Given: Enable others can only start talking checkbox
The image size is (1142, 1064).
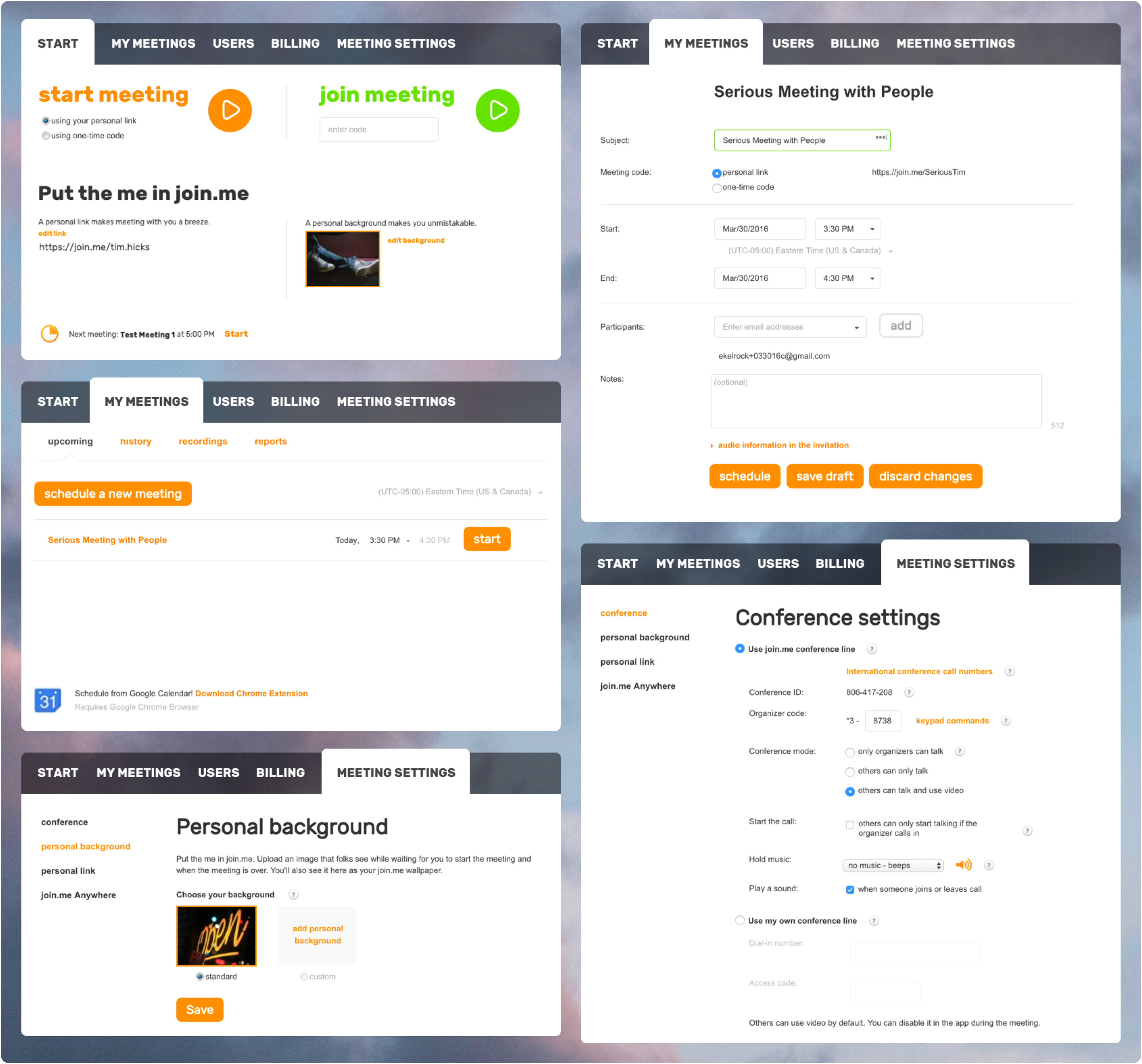Looking at the screenshot, I should point(850,825).
